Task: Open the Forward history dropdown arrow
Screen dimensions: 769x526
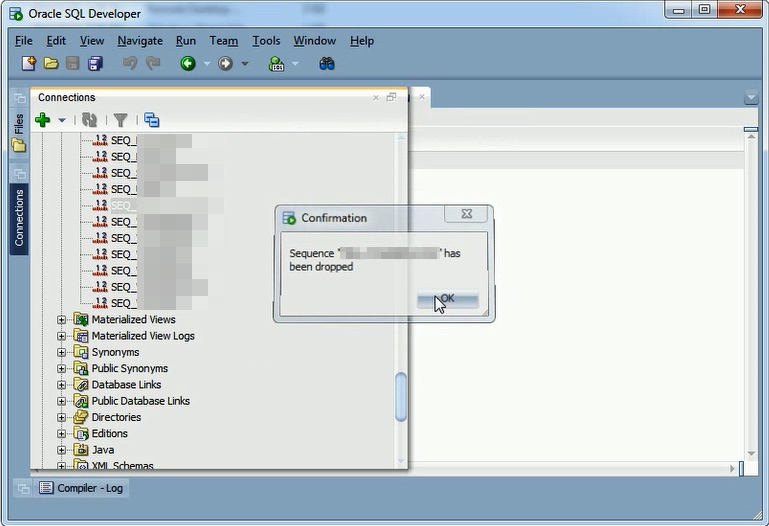Action: 244,64
